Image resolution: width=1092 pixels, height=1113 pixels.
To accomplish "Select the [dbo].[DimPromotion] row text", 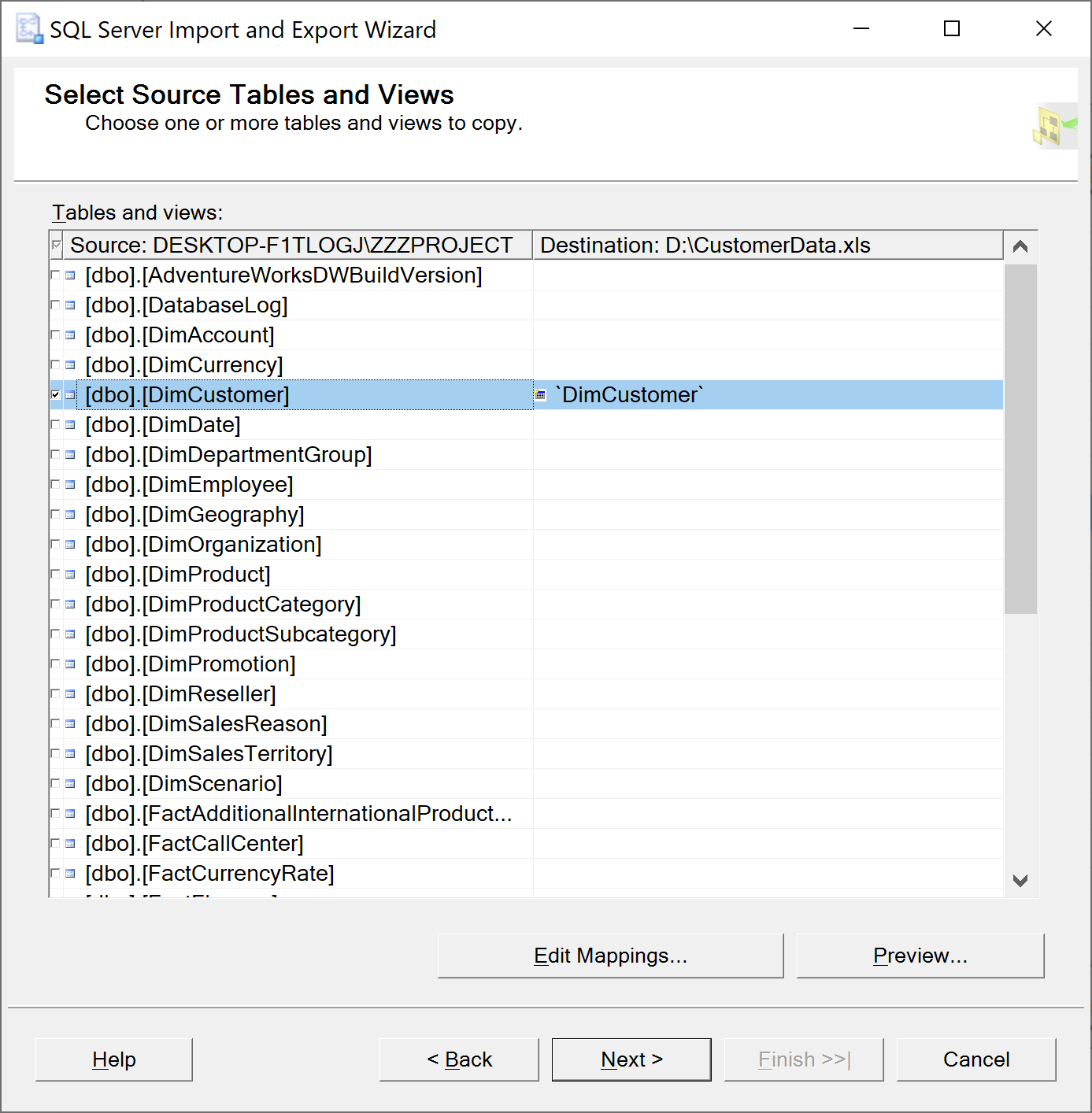I will (191, 664).
